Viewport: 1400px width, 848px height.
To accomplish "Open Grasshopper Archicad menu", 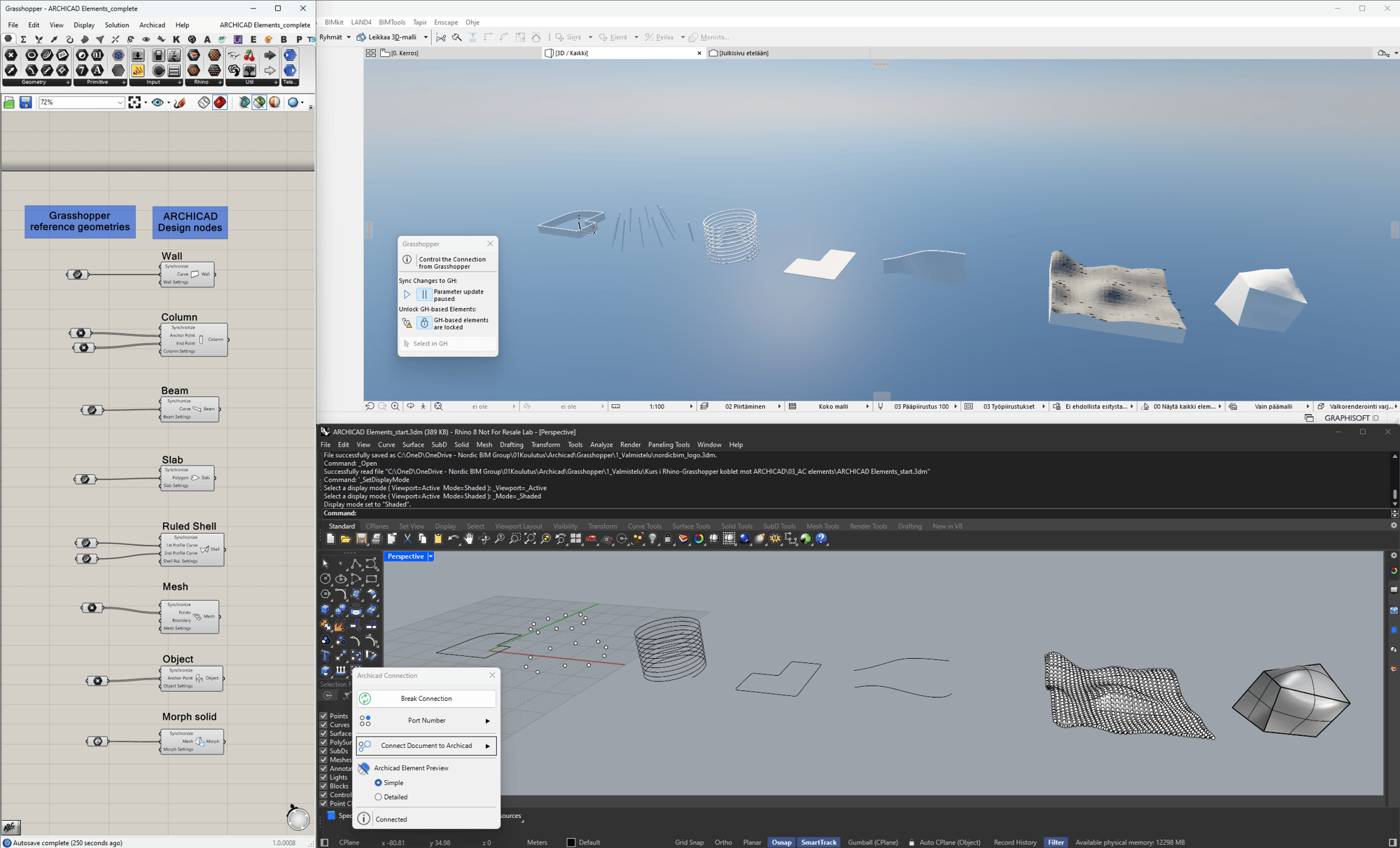I will (x=152, y=25).
